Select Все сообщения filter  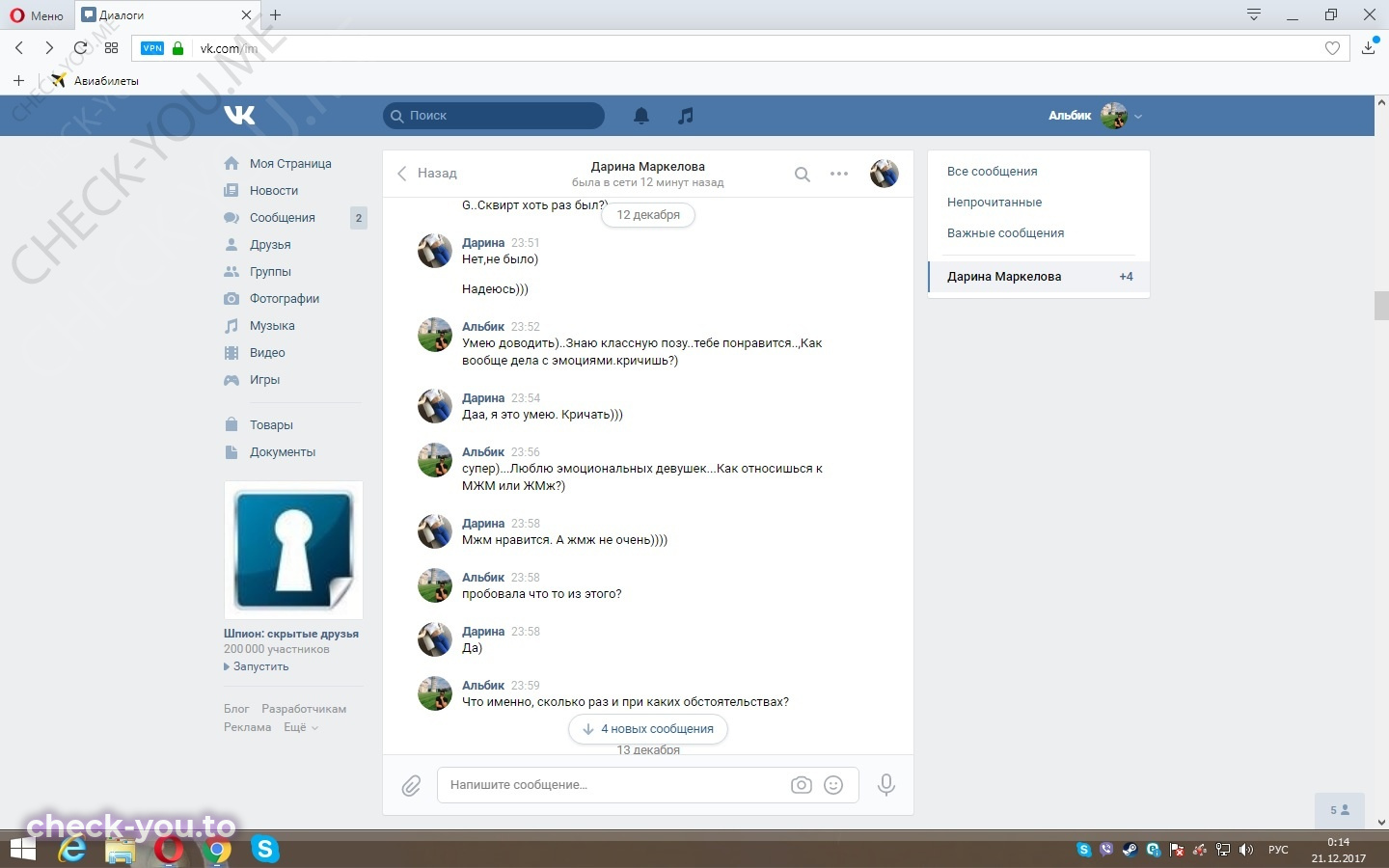993,172
